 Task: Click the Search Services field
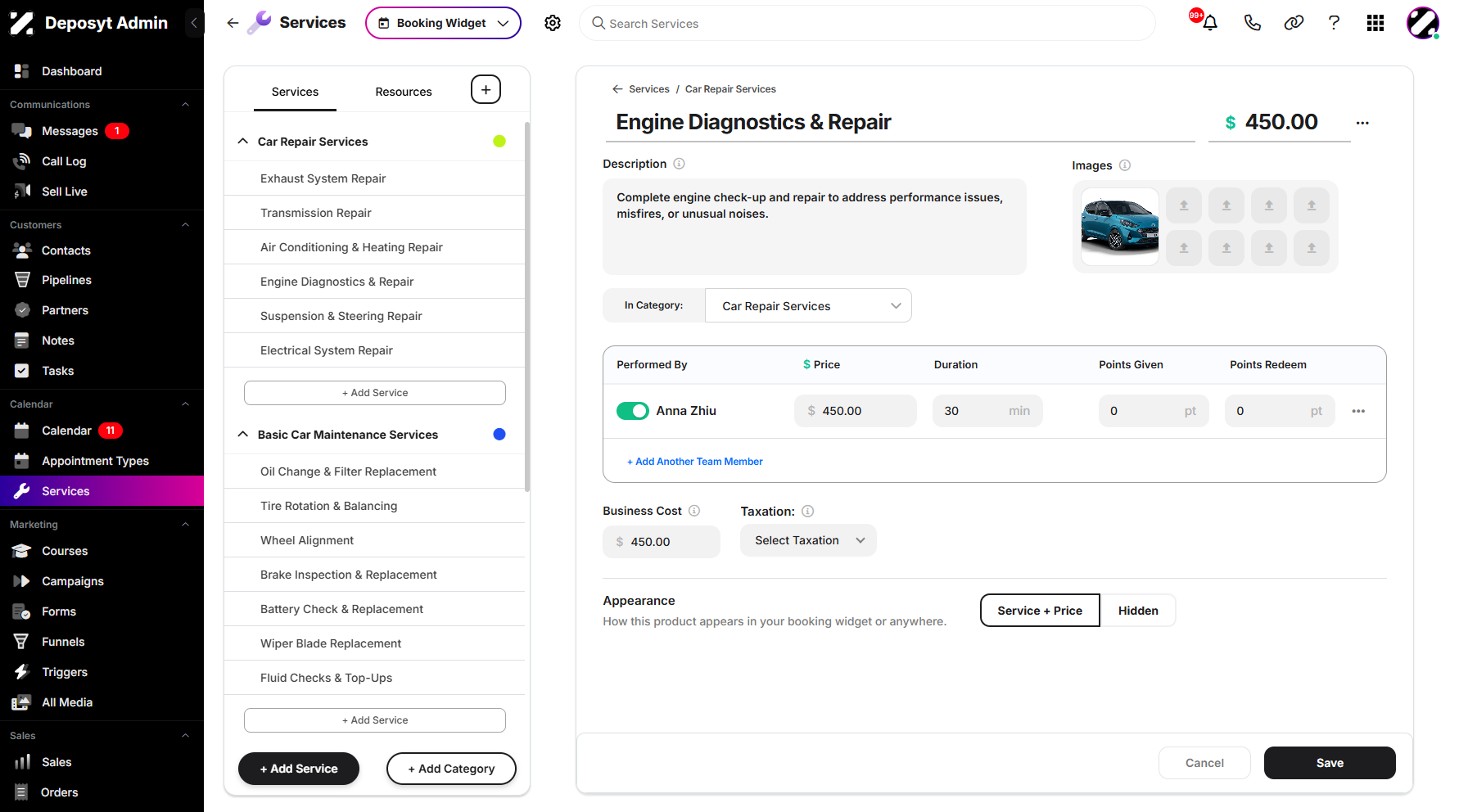click(867, 23)
